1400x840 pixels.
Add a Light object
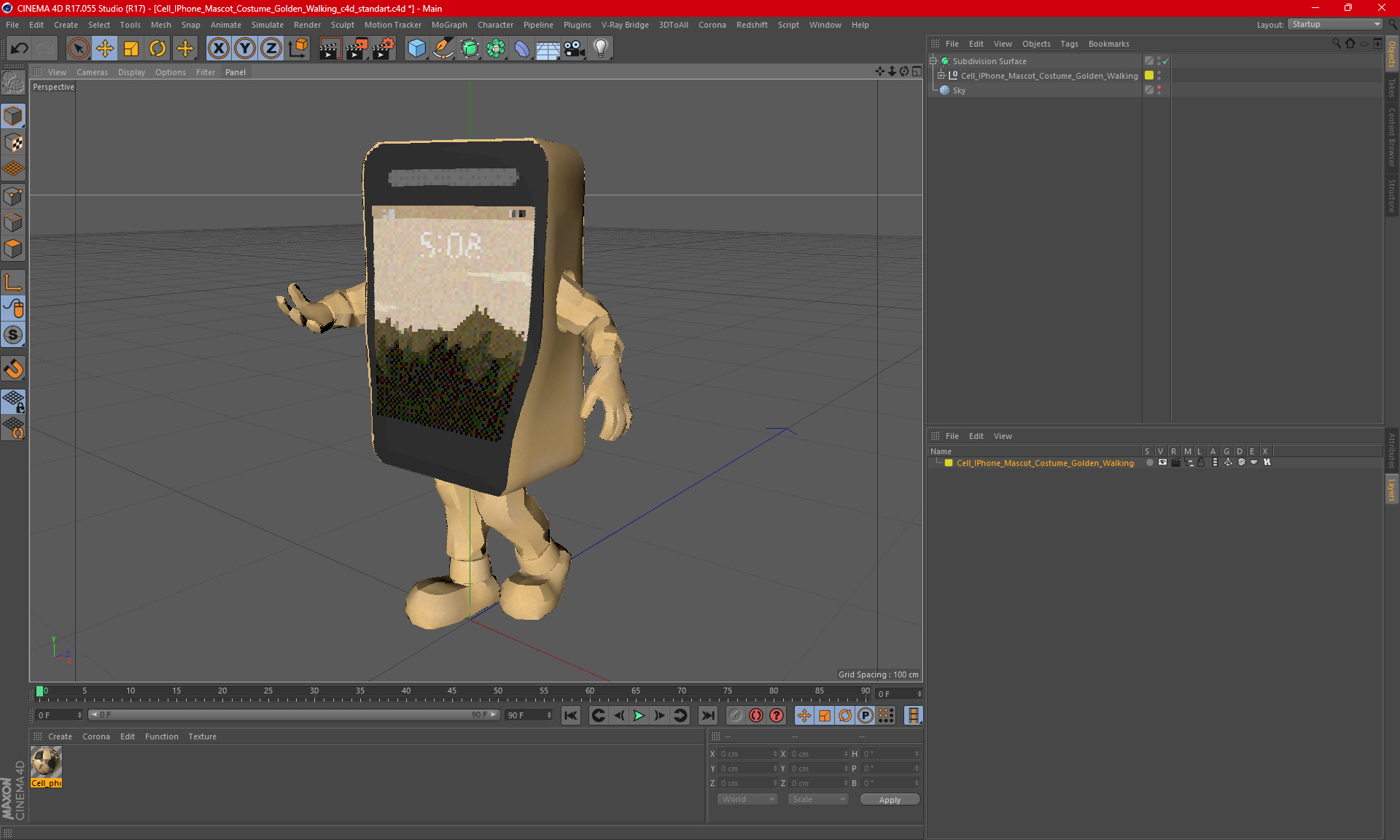(x=601, y=49)
